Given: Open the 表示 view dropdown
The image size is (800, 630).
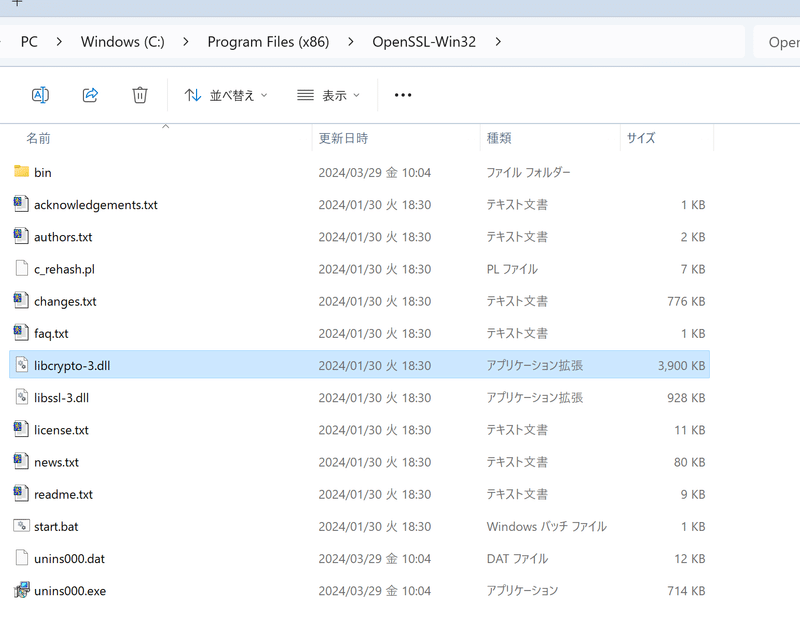Looking at the screenshot, I should (x=329, y=95).
